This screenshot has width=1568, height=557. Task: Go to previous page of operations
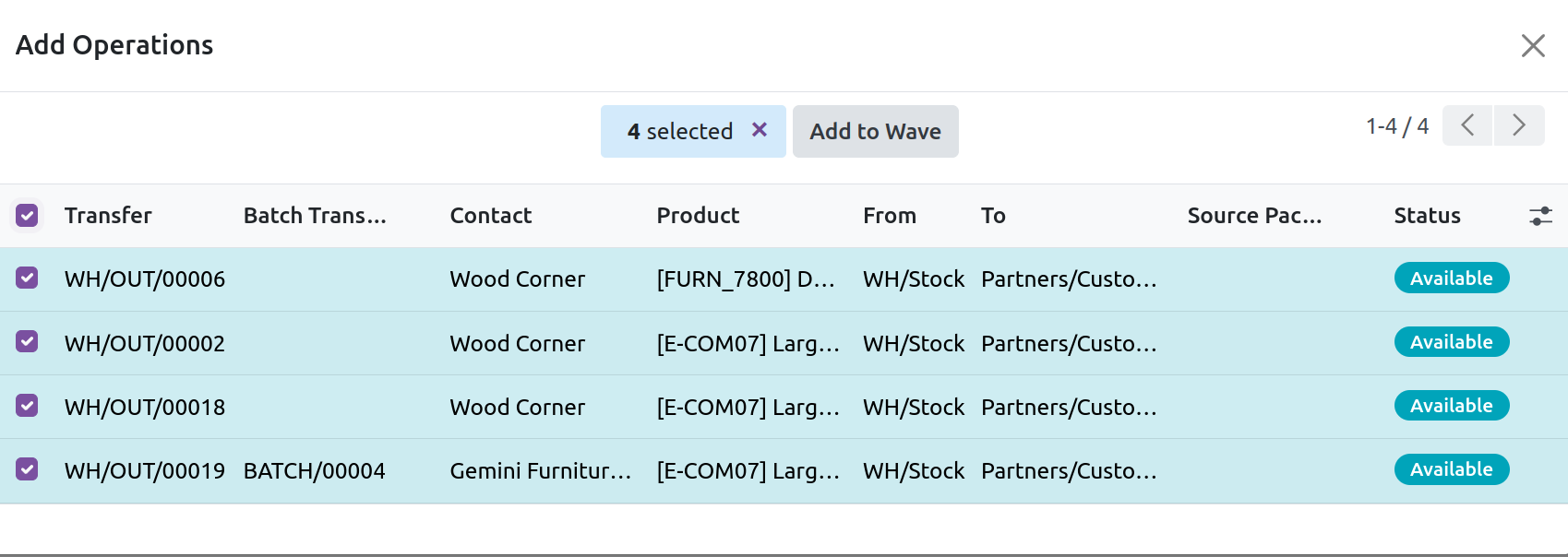[1467, 125]
